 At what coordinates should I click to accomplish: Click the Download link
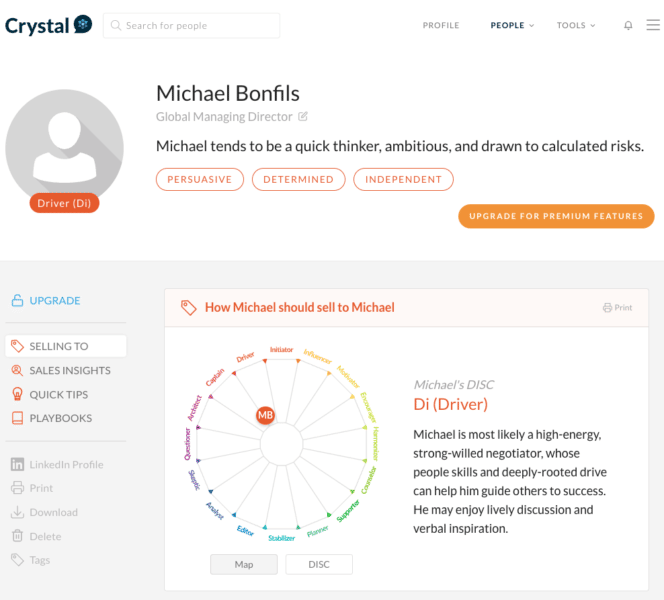point(54,512)
